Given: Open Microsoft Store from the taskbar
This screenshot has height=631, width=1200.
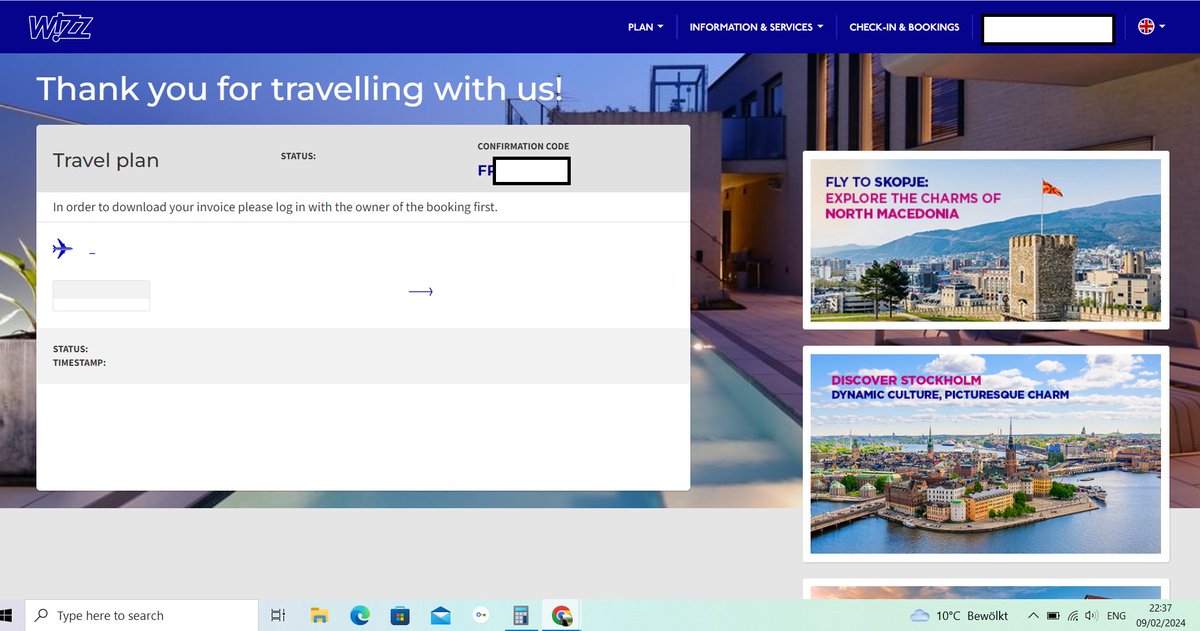Looking at the screenshot, I should click(x=400, y=615).
